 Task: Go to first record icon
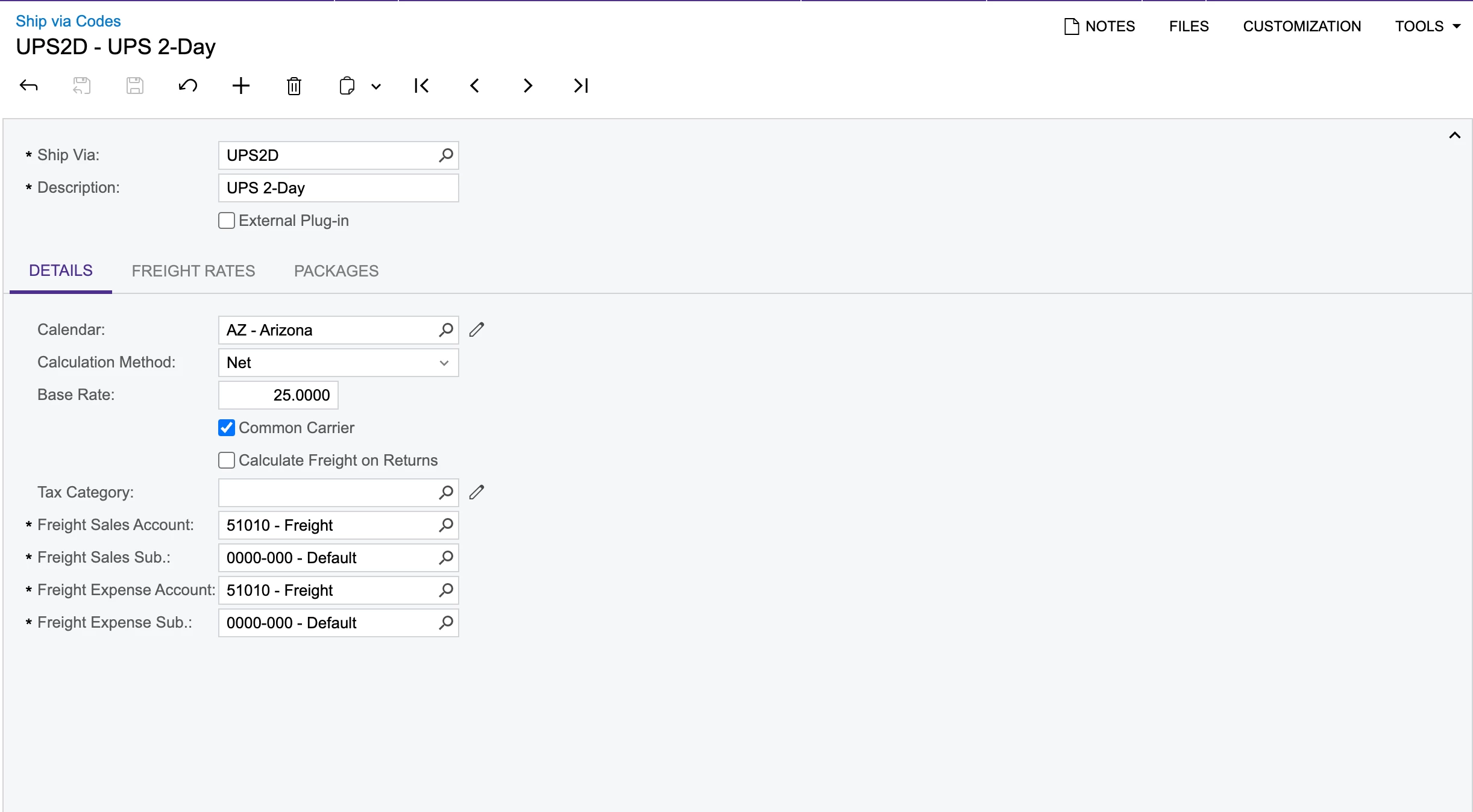[x=422, y=86]
